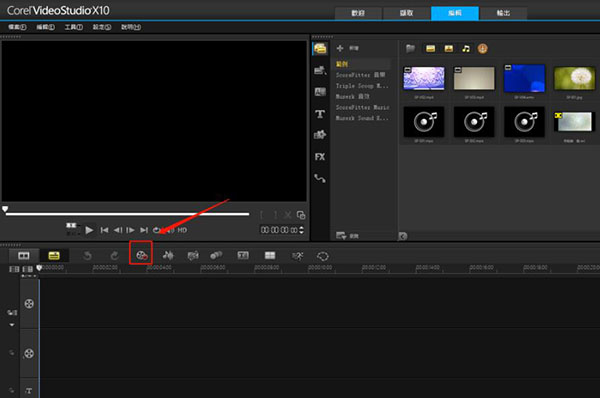Select the purple video clip thumbnail
Screen dimensions: 600x398
(x=424, y=79)
